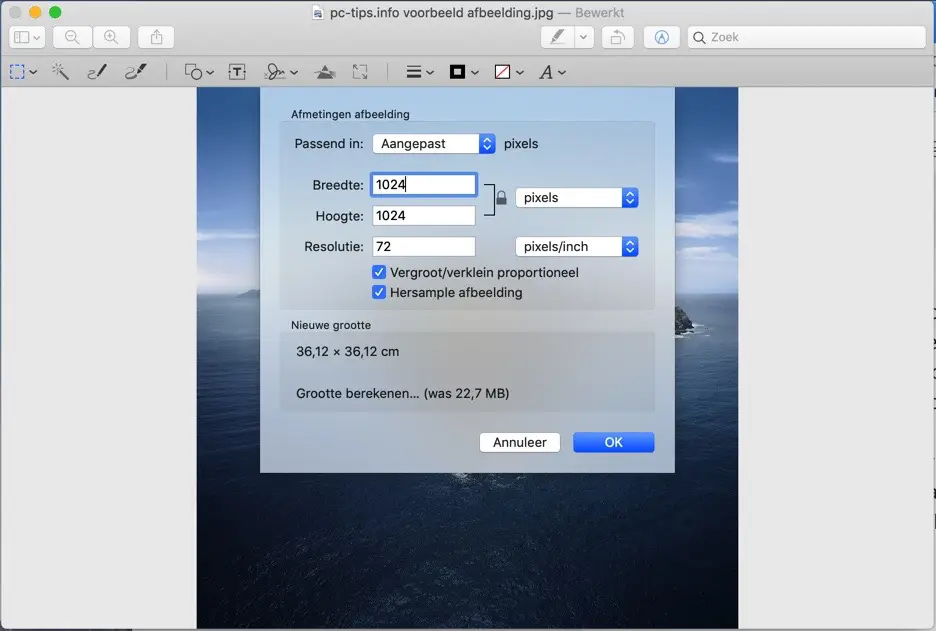
Task: Choose the rectangular selection tool
Action: [x=17, y=72]
